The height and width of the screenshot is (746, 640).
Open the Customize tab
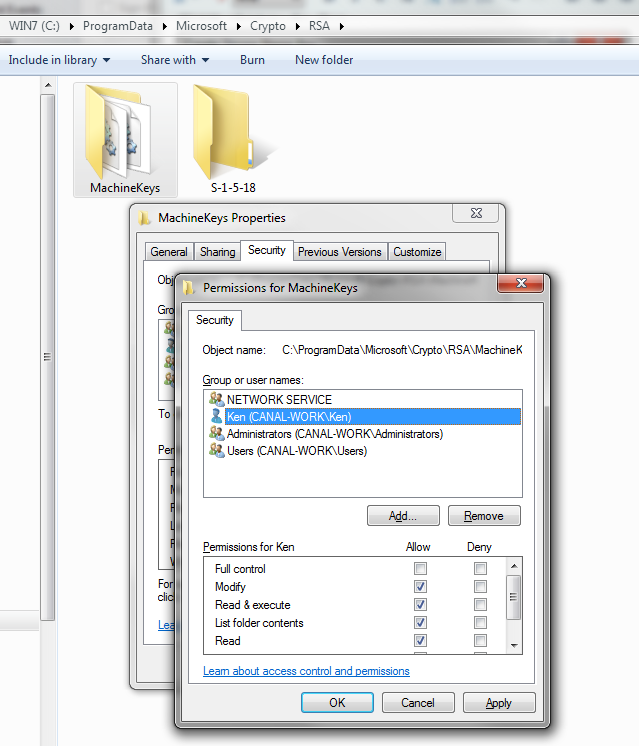[x=417, y=252]
